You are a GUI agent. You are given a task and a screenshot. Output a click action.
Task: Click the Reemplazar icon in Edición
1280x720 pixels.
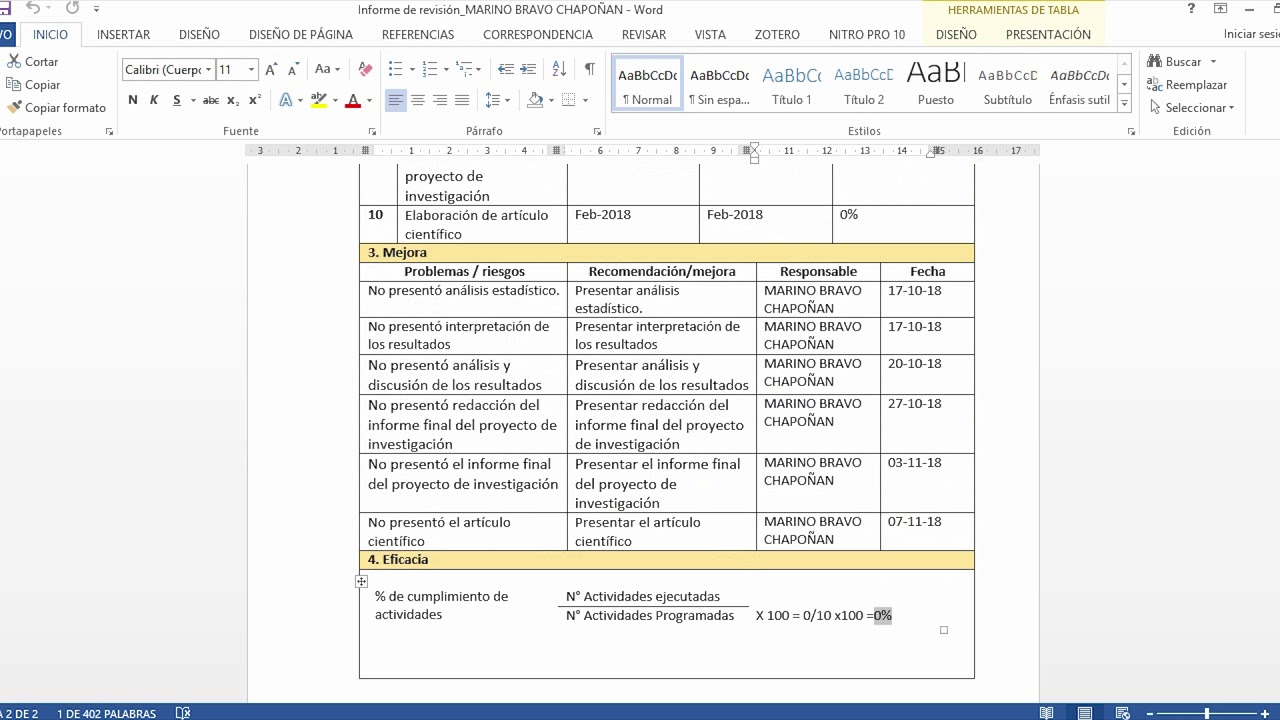pos(1155,85)
